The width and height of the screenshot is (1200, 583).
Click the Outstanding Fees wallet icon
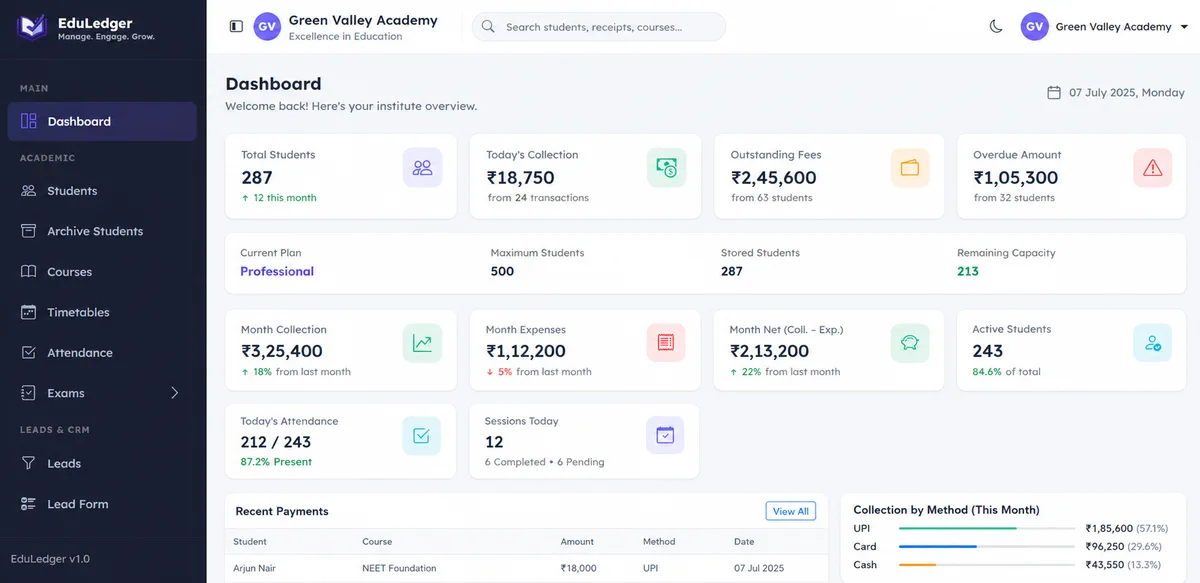tap(910, 168)
